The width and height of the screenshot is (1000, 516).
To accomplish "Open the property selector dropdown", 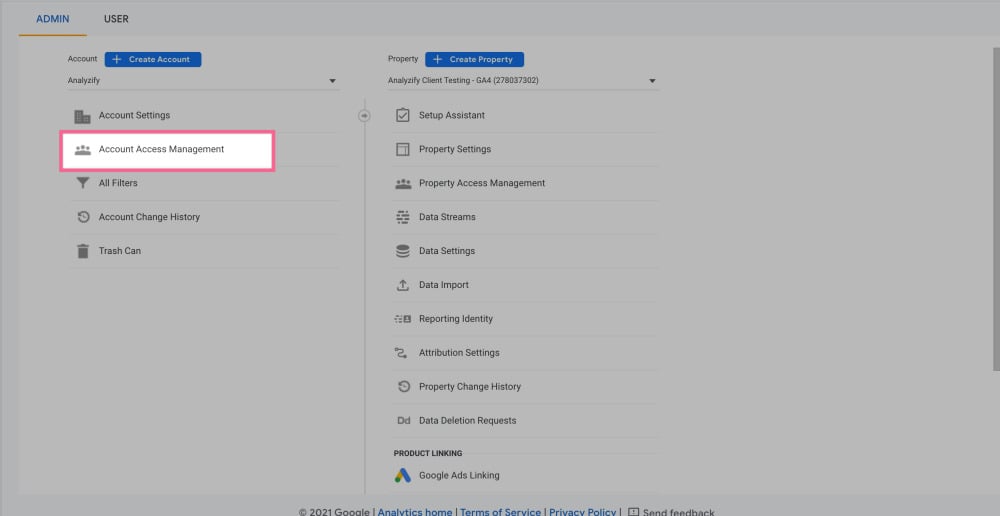I will tap(522, 81).
